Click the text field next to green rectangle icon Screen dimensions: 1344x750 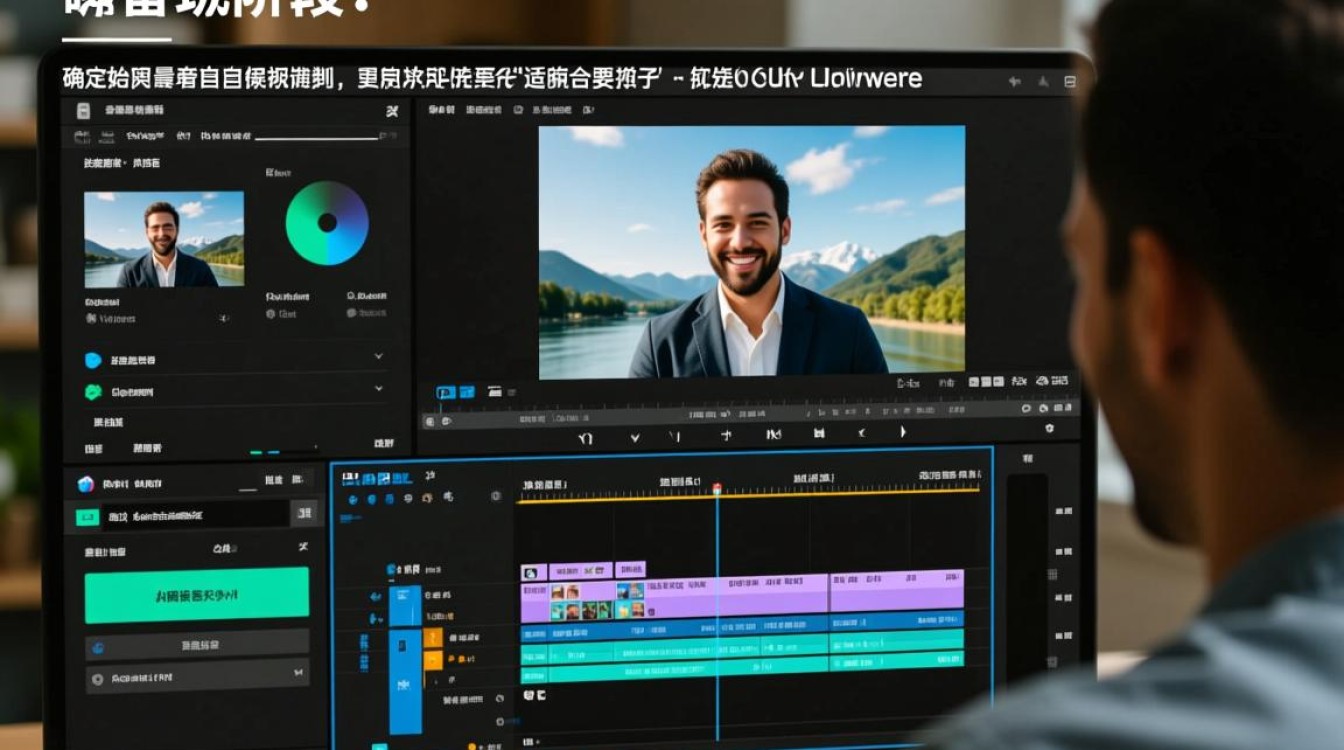(195, 516)
